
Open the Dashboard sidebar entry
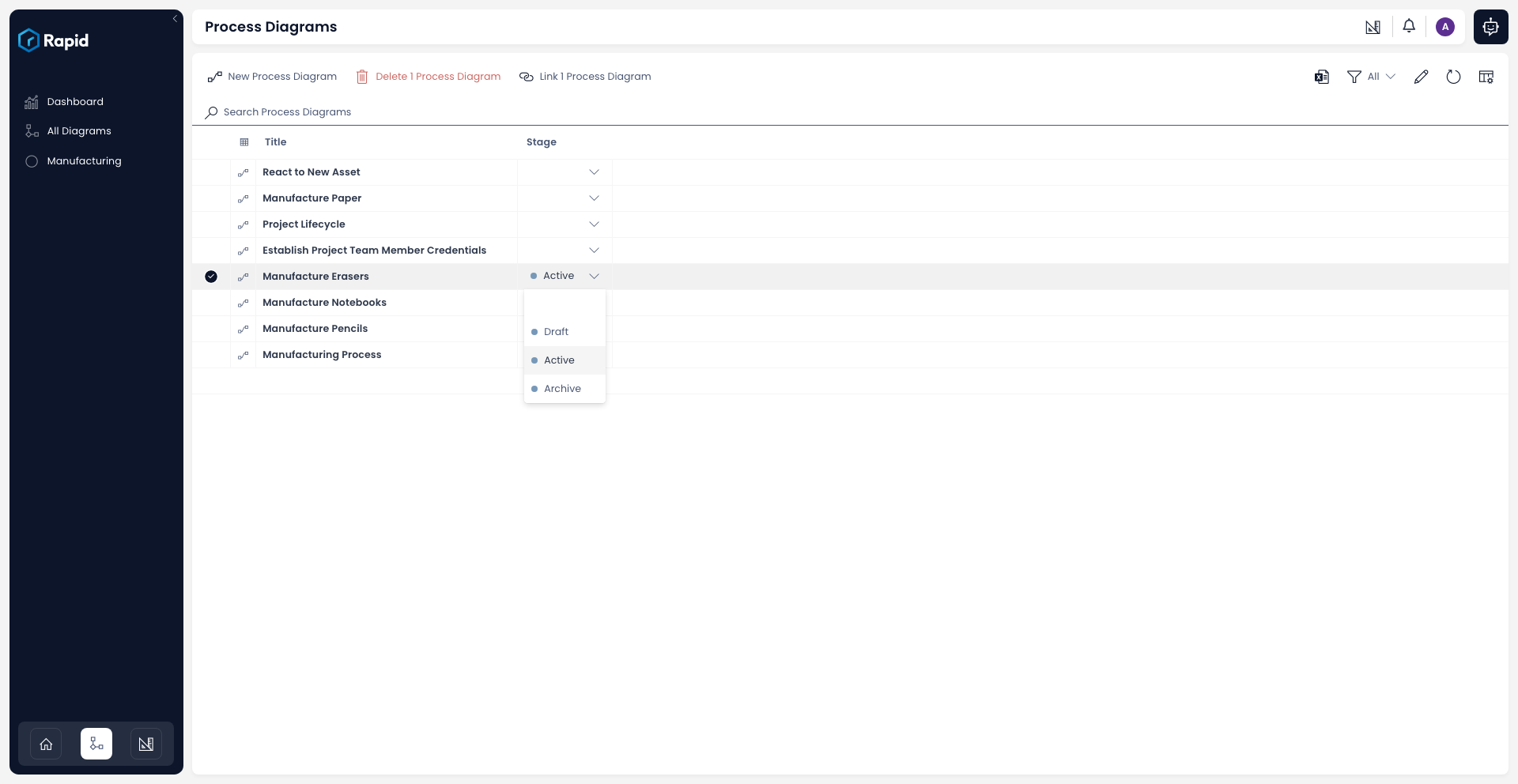pyautogui.click(x=75, y=101)
